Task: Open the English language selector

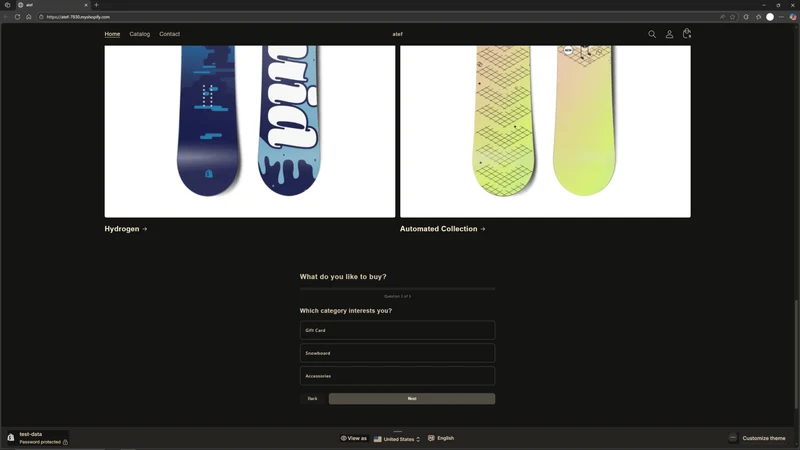Action: point(441,438)
